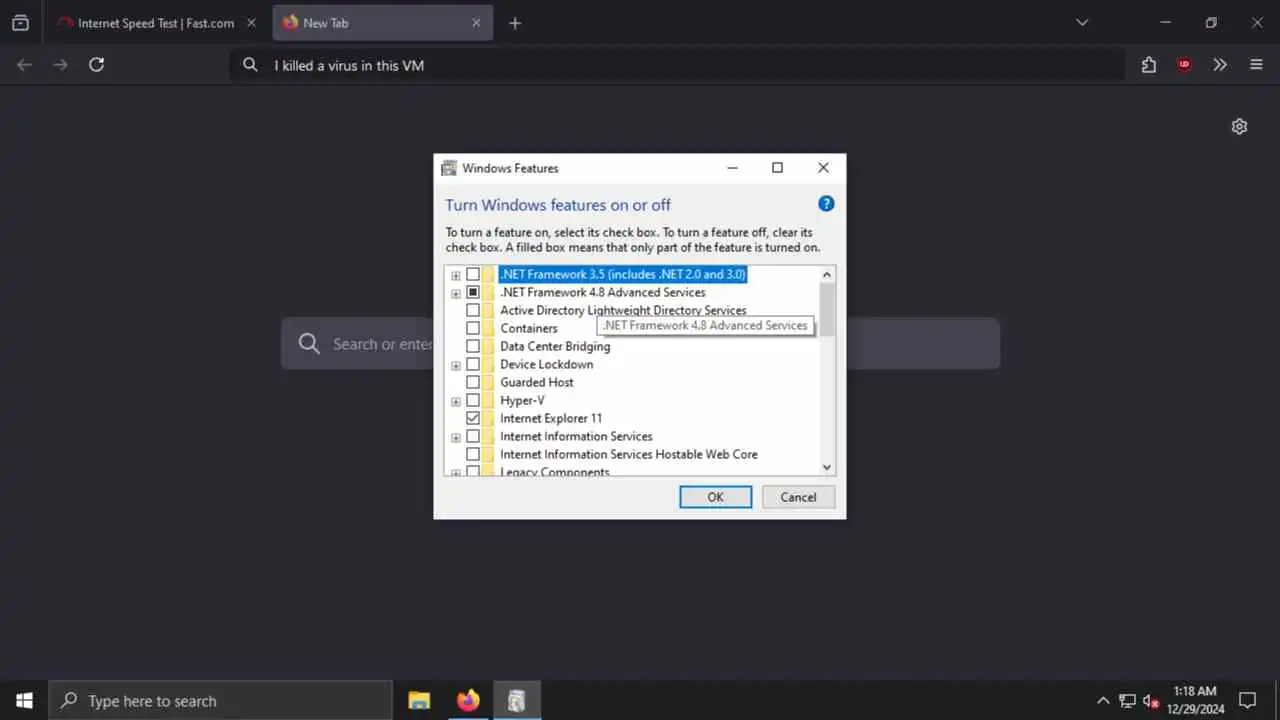Expand Internet Information Services node
The height and width of the screenshot is (720, 1280).
click(x=456, y=437)
